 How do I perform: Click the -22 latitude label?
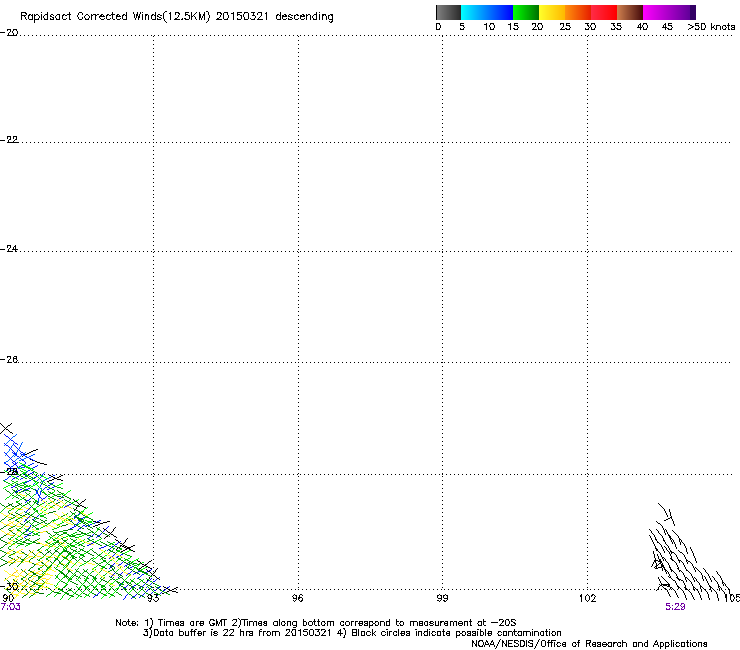(x=9, y=140)
